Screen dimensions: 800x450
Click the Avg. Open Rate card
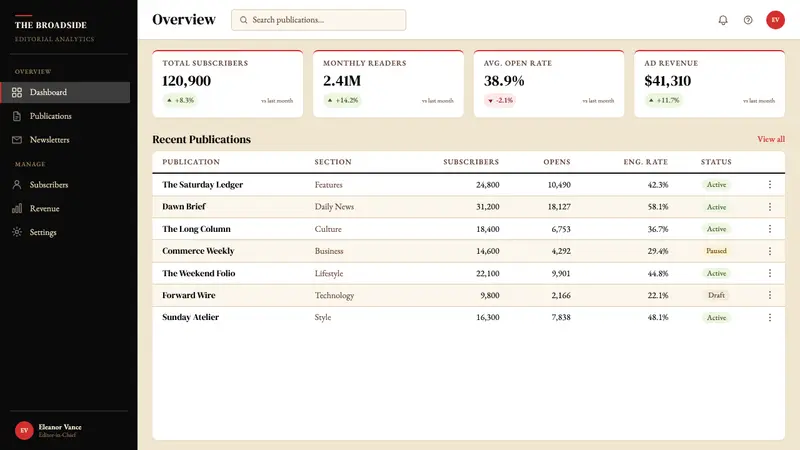pos(549,84)
